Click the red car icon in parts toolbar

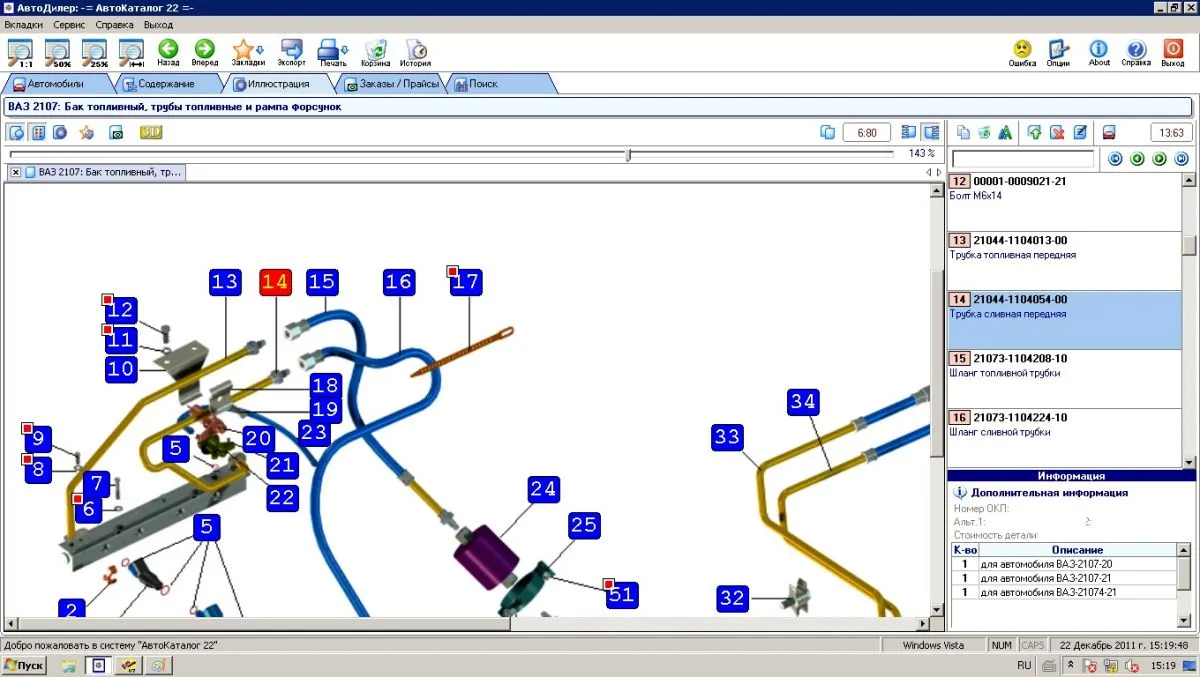coord(1109,132)
